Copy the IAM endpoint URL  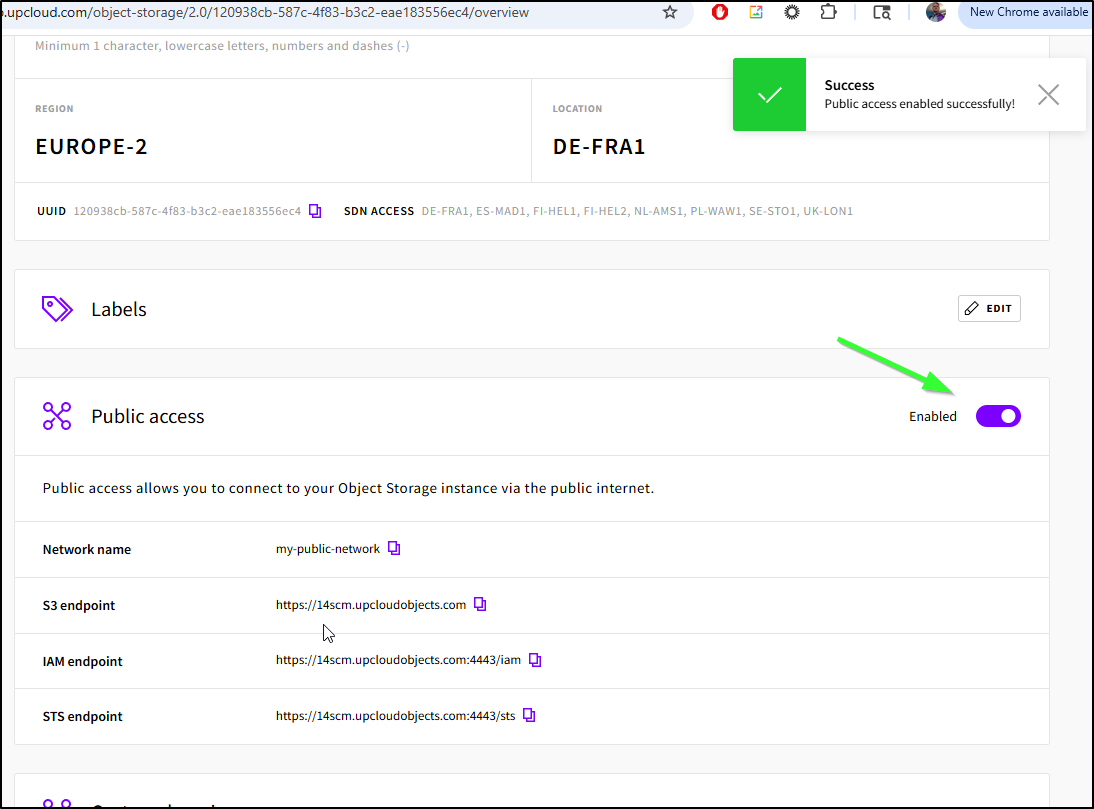pyautogui.click(x=535, y=660)
